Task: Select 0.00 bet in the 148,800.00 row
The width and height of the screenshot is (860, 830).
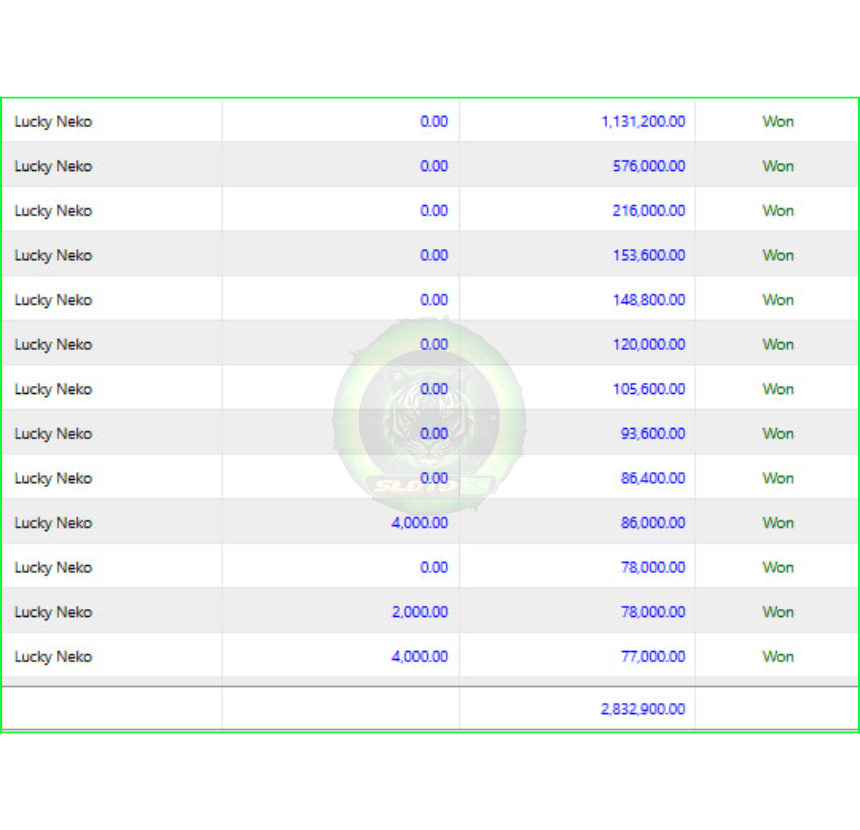Action: [x=434, y=300]
